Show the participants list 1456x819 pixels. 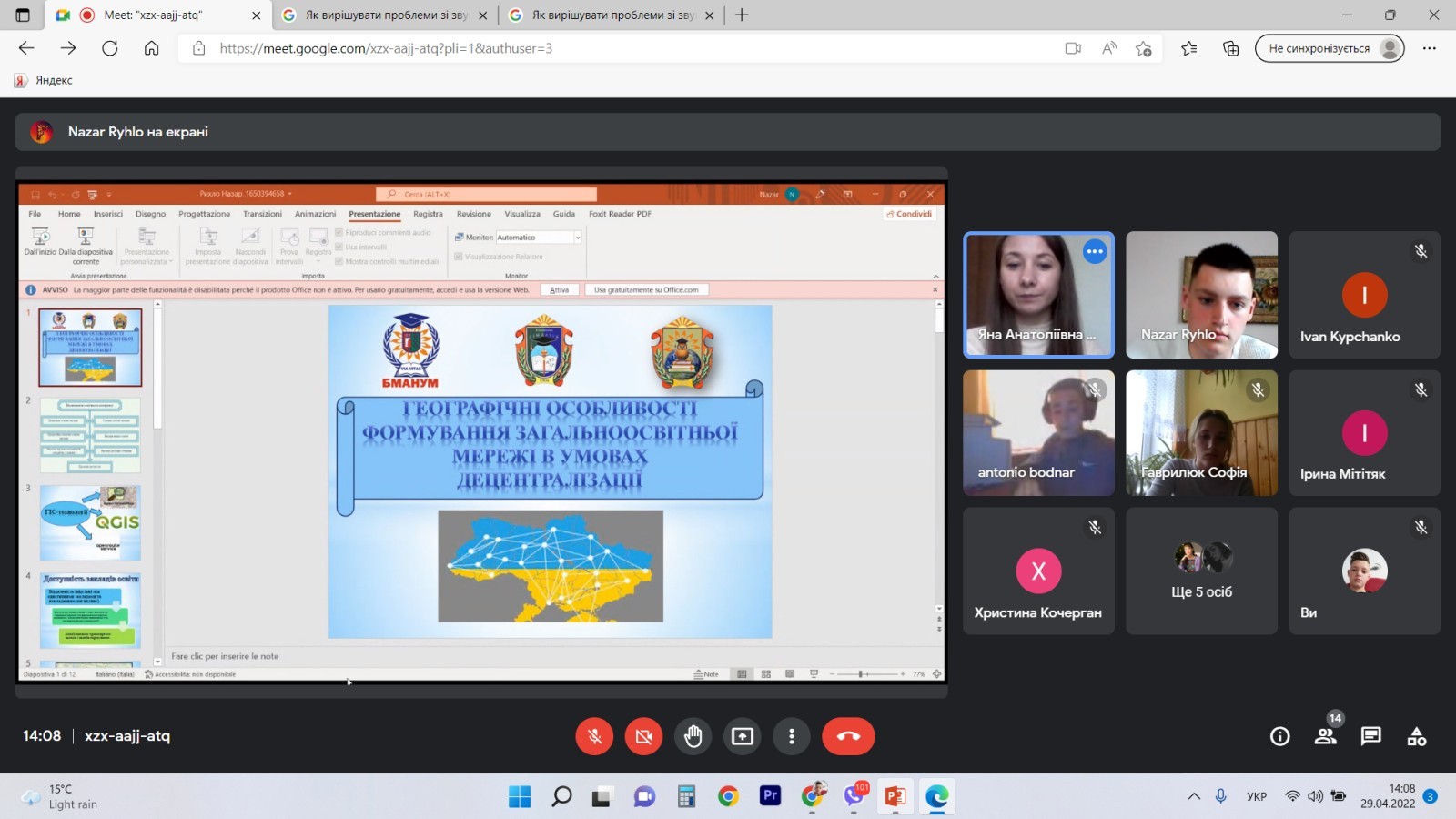[1325, 736]
